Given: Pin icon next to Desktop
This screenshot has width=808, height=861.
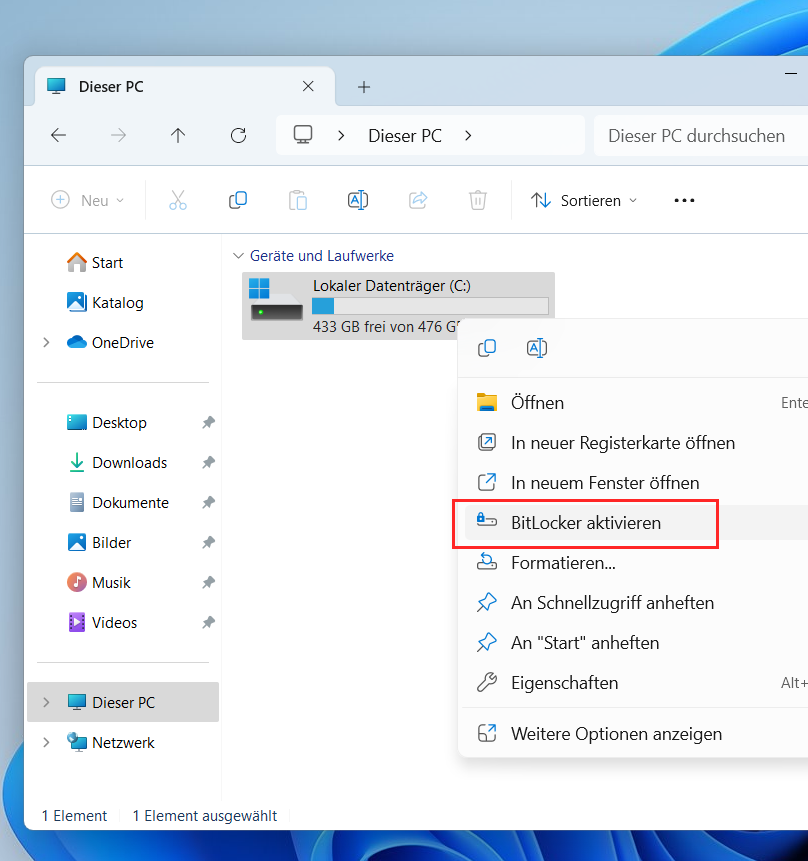Looking at the screenshot, I should pos(208,422).
